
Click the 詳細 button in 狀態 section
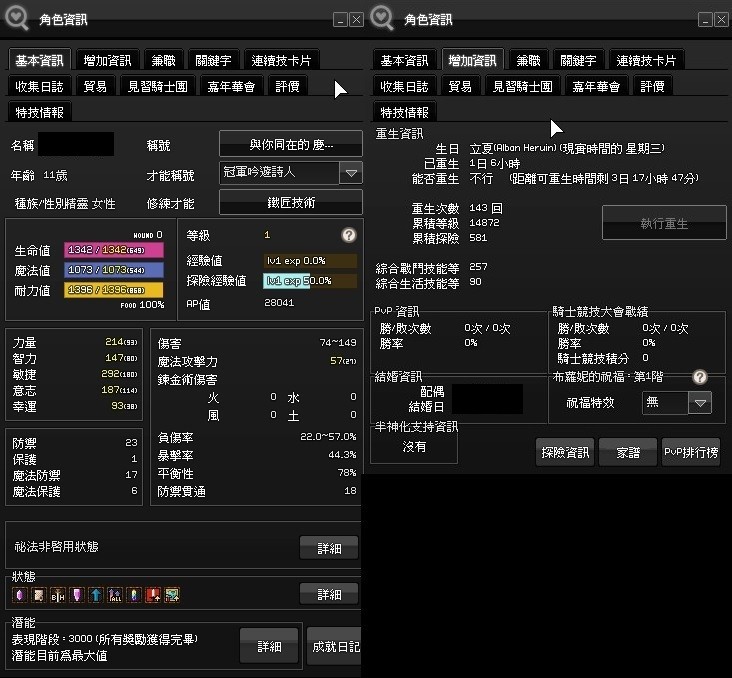click(329, 594)
